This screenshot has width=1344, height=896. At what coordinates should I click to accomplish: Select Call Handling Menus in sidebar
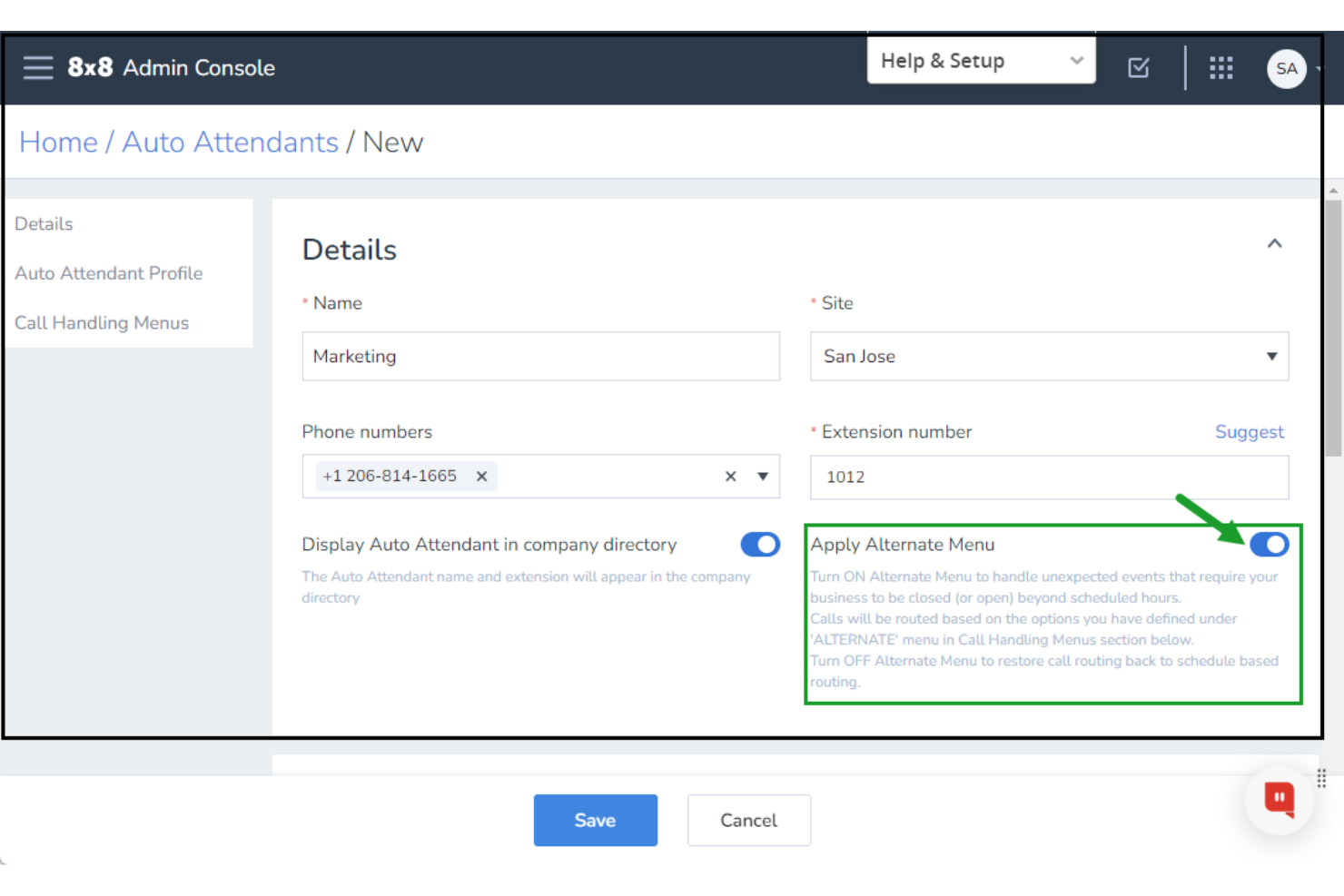[102, 322]
